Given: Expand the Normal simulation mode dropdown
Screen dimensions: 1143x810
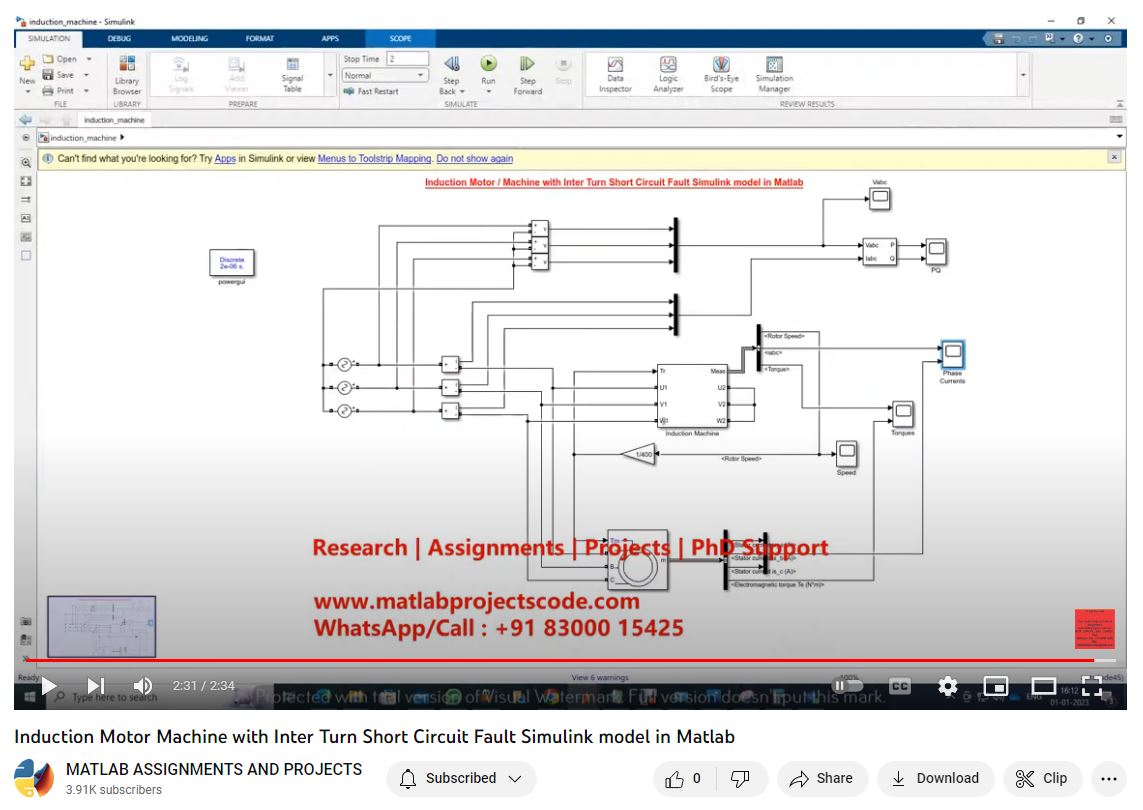Looking at the screenshot, I should click(420, 75).
